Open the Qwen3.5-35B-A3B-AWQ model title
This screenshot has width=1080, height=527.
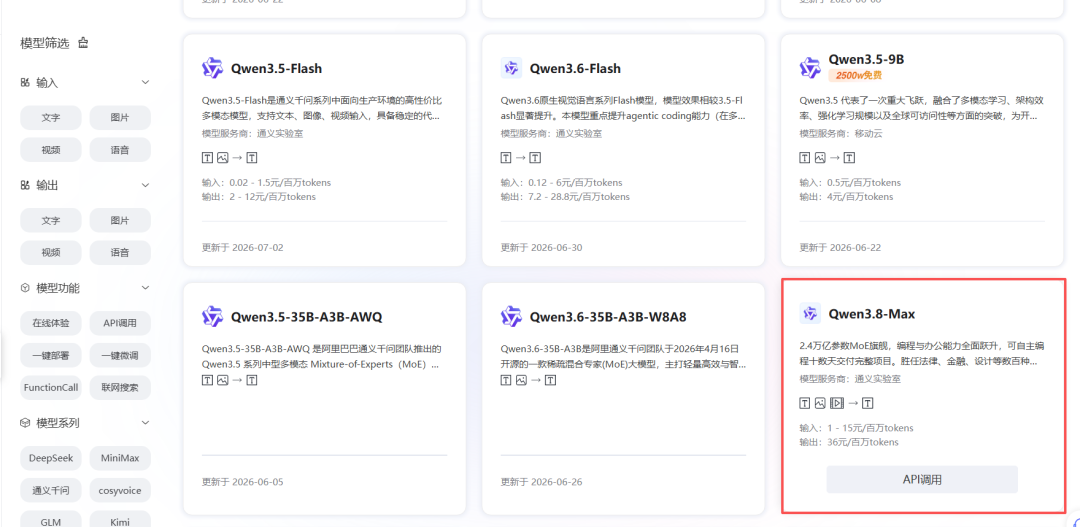point(307,317)
